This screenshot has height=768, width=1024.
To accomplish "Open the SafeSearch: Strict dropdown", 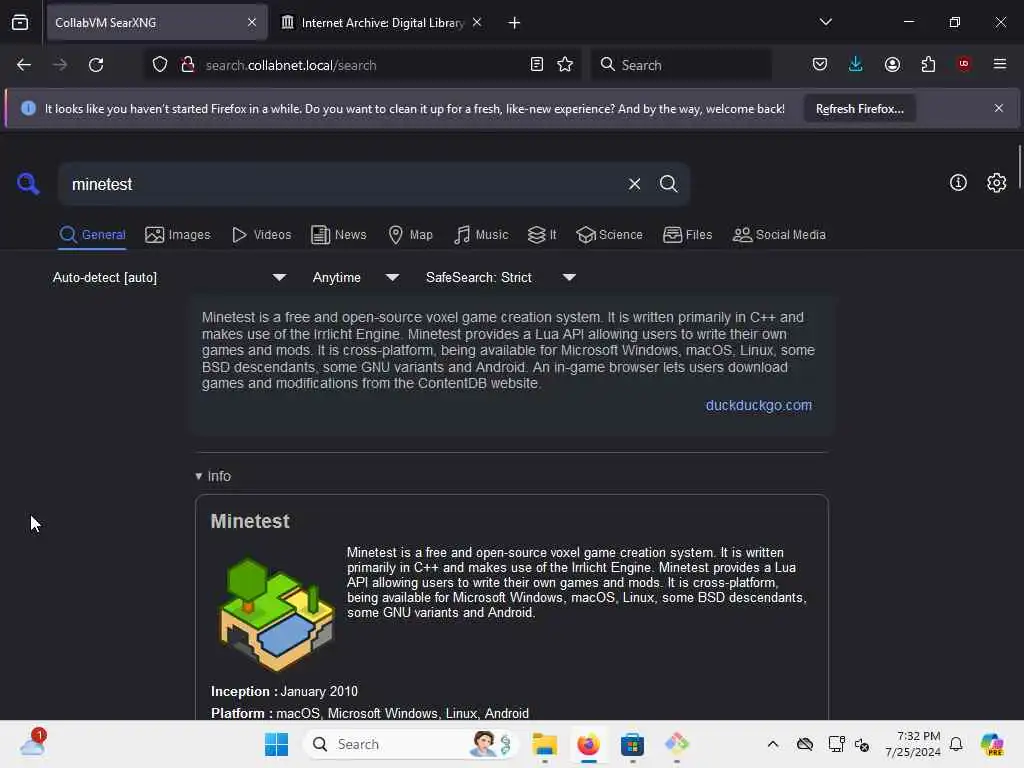I will pyautogui.click(x=500, y=278).
